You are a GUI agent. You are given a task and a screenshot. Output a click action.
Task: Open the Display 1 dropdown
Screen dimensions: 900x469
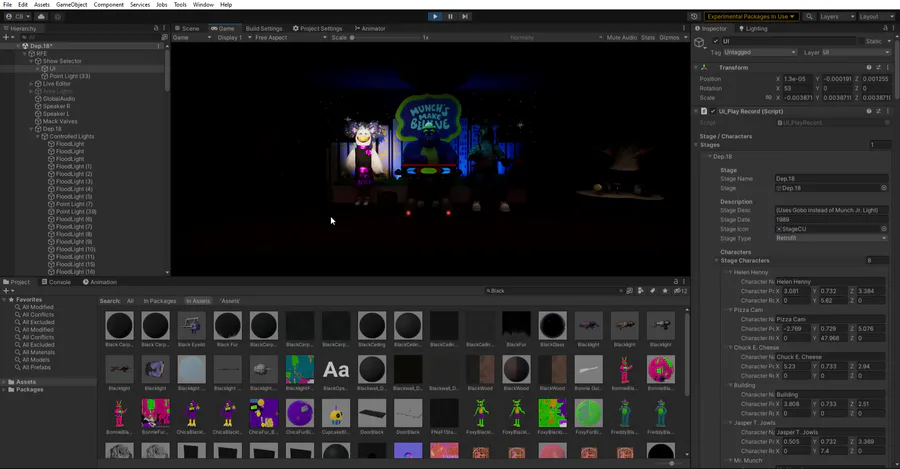[x=234, y=37]
